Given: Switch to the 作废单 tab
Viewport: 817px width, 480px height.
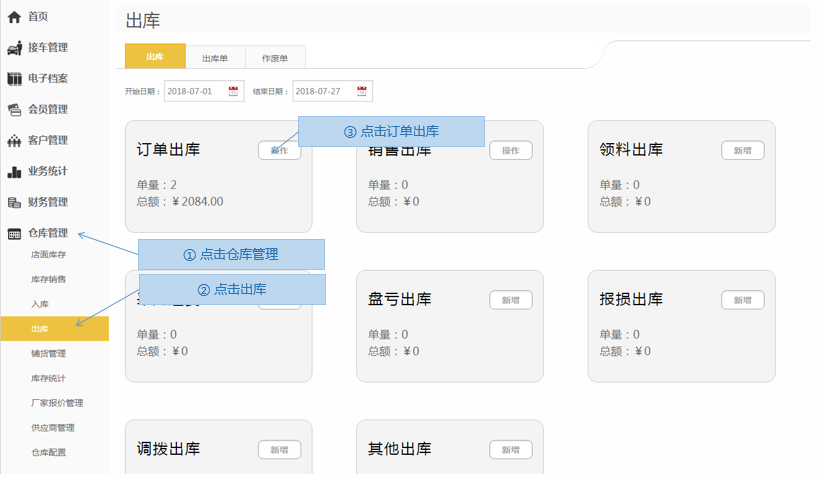Looking at the screenshot, I should (x=275, y=58).
